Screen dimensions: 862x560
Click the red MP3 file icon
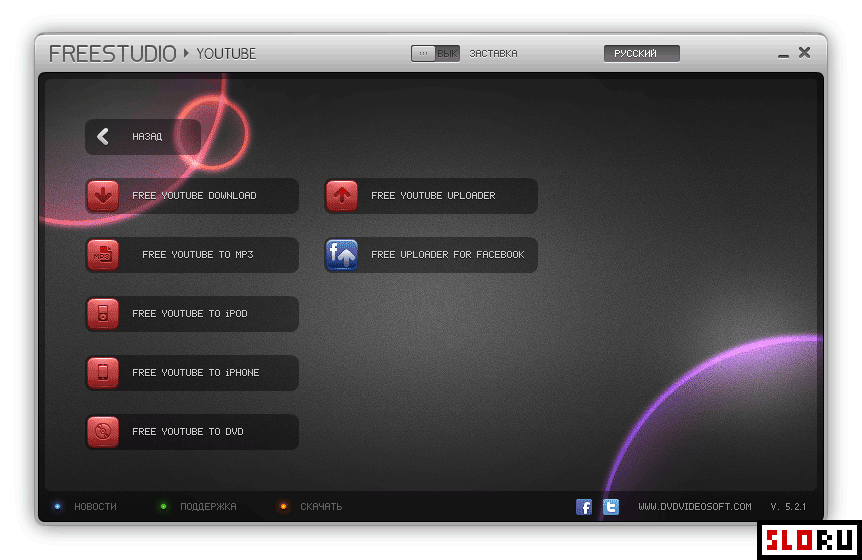103,254
